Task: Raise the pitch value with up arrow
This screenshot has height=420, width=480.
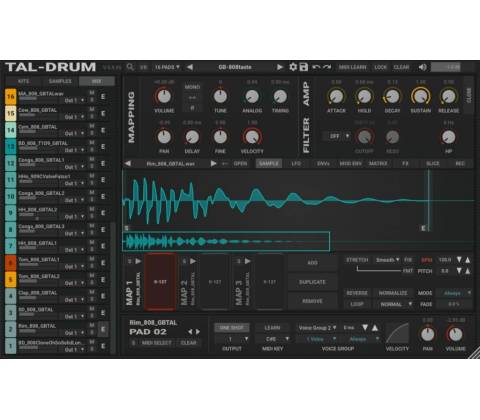Action: [468, 271]
